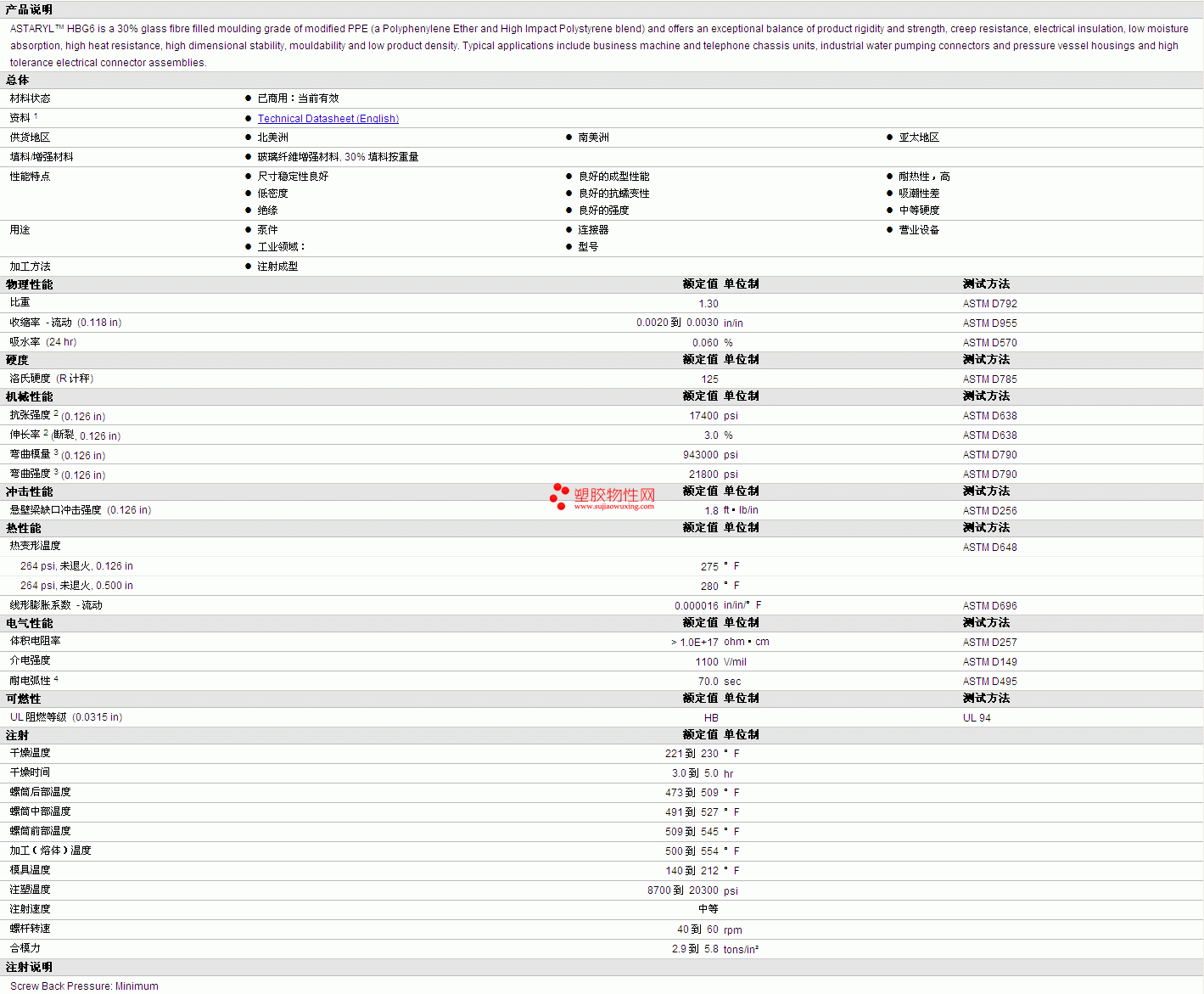Click the 北美洲 region entry
1204x994 pixels.
pos(272,138)
